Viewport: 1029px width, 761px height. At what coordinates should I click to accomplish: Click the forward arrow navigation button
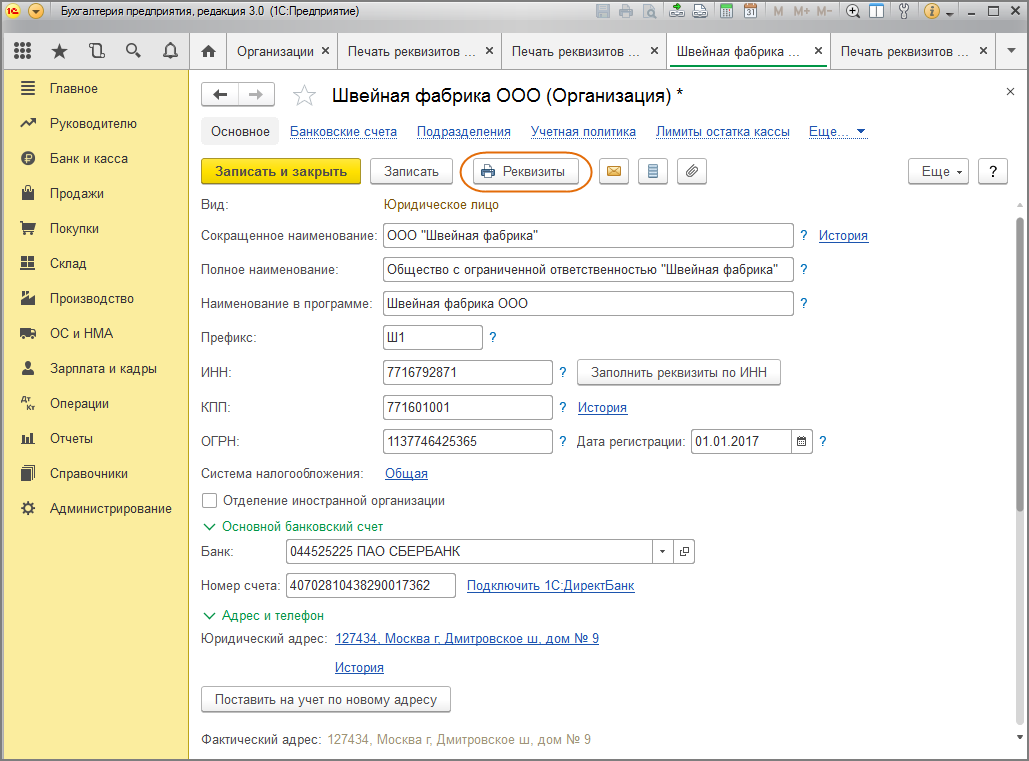pos(257,94)
